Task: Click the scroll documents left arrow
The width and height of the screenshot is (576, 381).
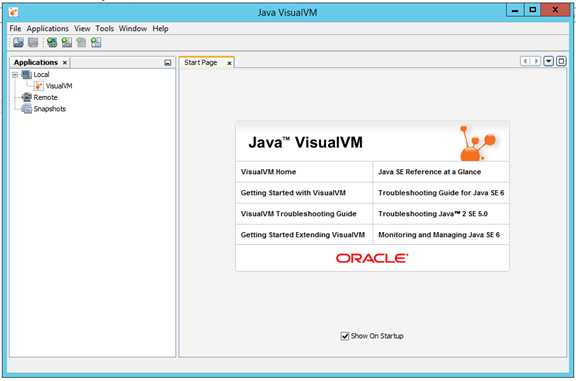Action: pyautogui.click(x=525, y=61)
